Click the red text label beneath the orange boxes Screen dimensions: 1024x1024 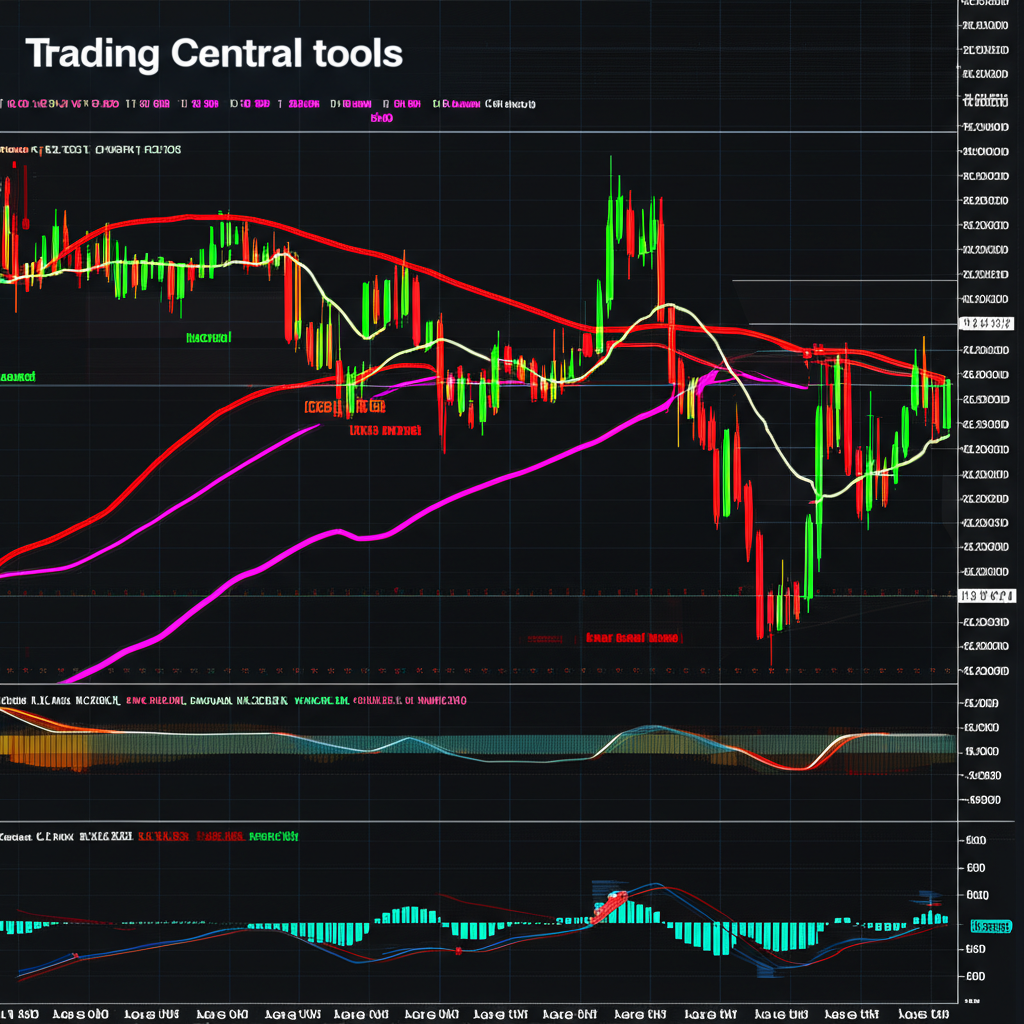click(x=385, y=430)
